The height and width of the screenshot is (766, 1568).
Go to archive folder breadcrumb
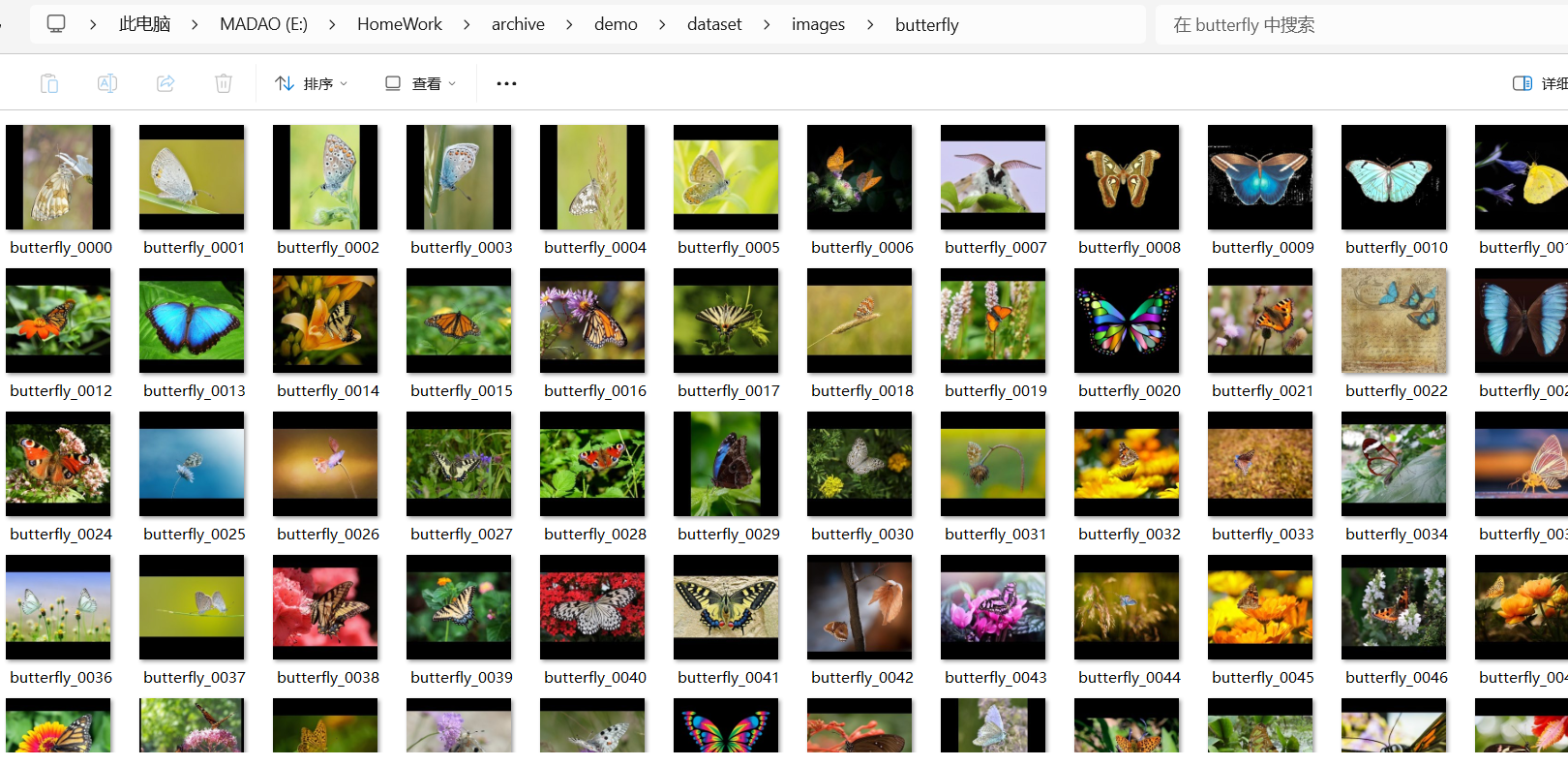pos(518,24)
